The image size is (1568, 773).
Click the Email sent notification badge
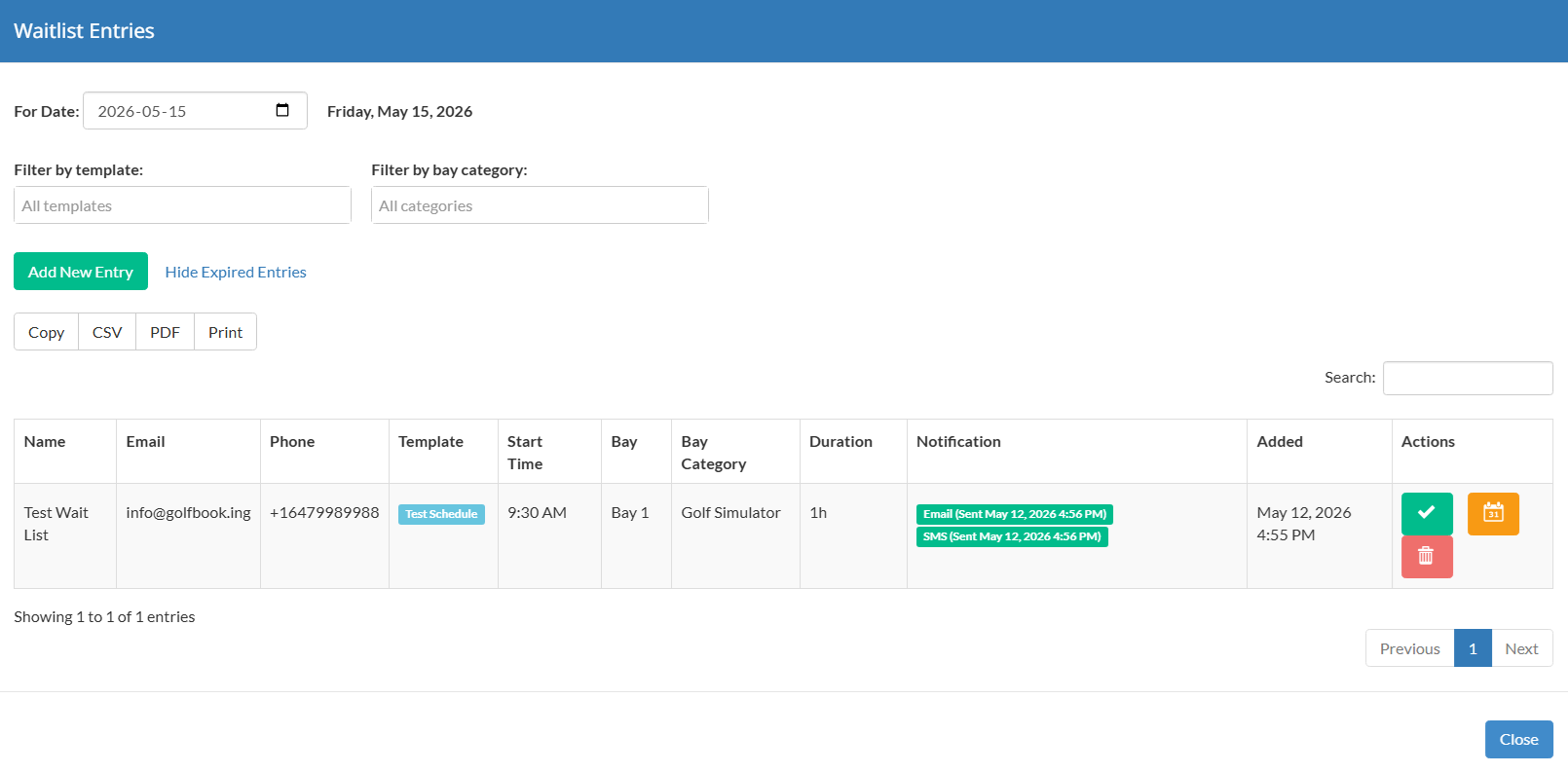1014,514
